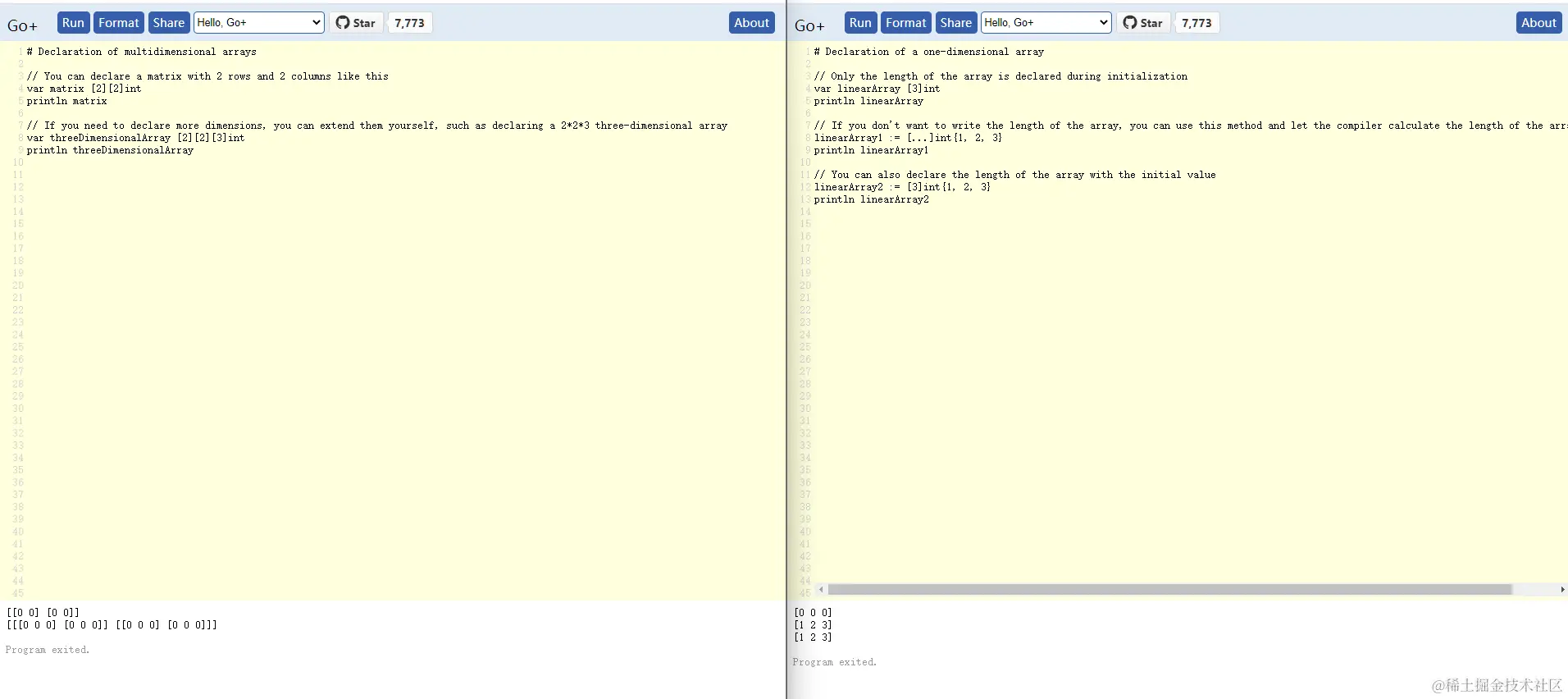Click heading '# Declaration of a one-dimensional array'
The image size is (1568, 699).
(x=929, y=52)
